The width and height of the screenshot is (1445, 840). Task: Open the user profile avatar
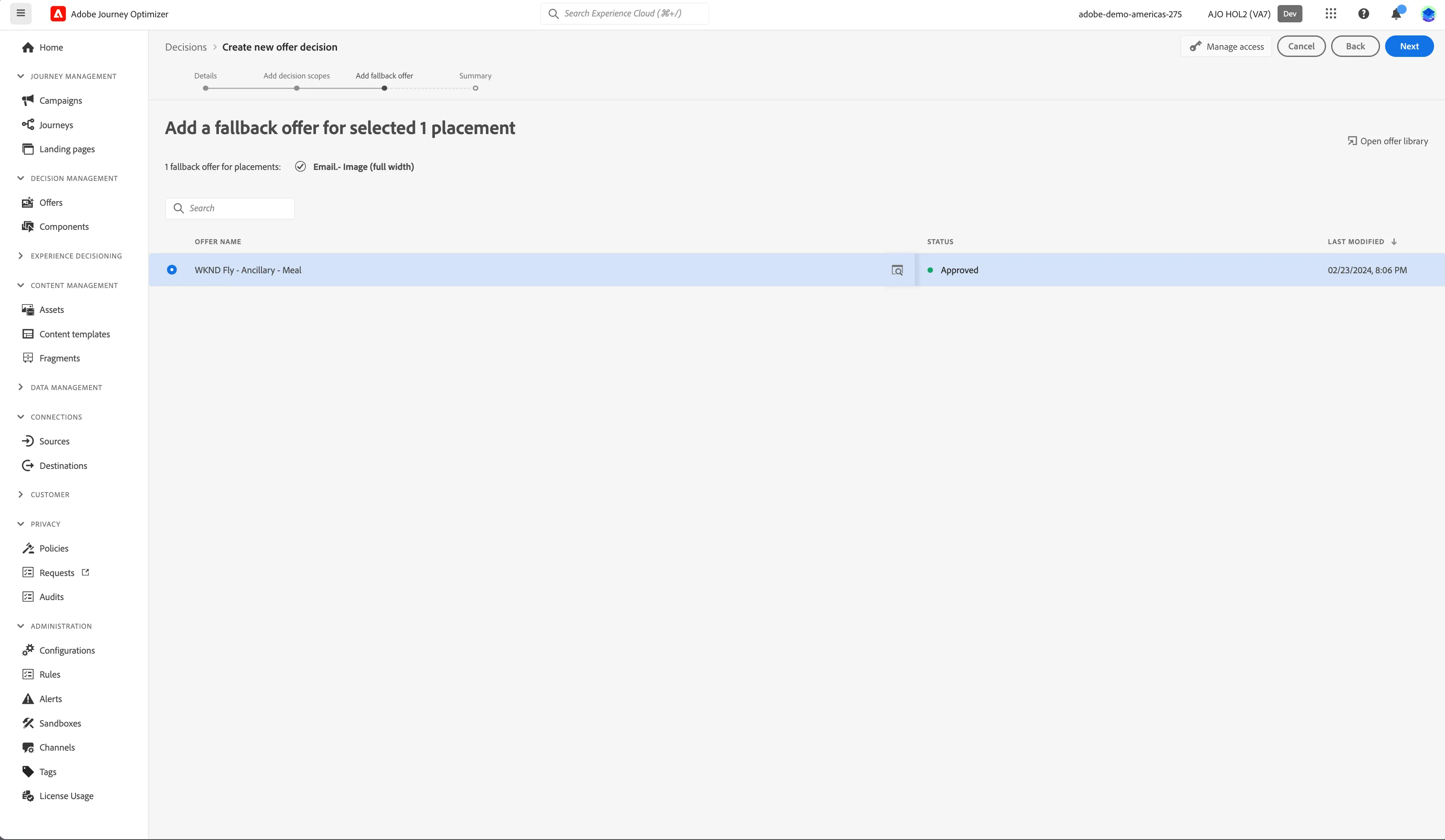(1428, 14)
